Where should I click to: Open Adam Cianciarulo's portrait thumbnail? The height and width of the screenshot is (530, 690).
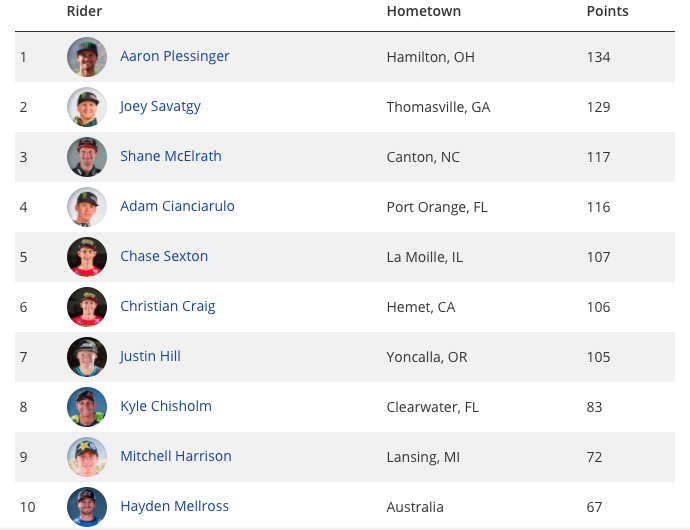87,207
